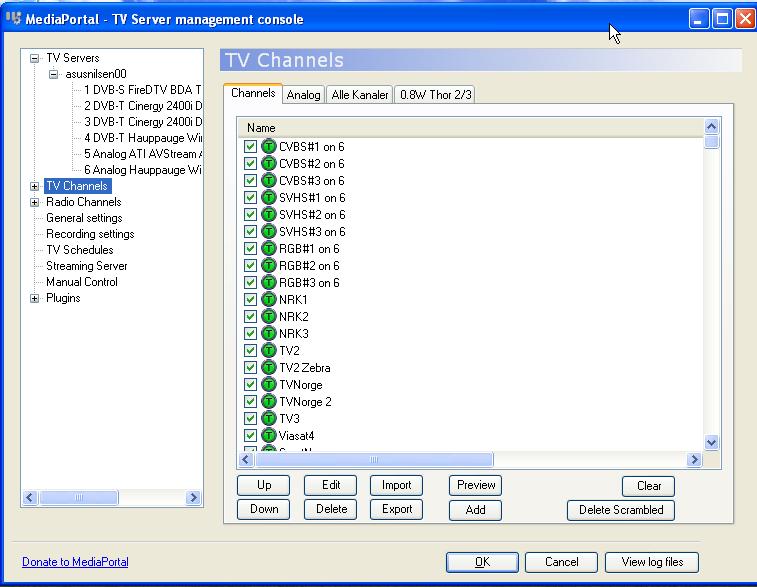The image size is (757, 587).
Task: Confirm with the OK button
Action: pyautogui.click(x=482, y=562)
